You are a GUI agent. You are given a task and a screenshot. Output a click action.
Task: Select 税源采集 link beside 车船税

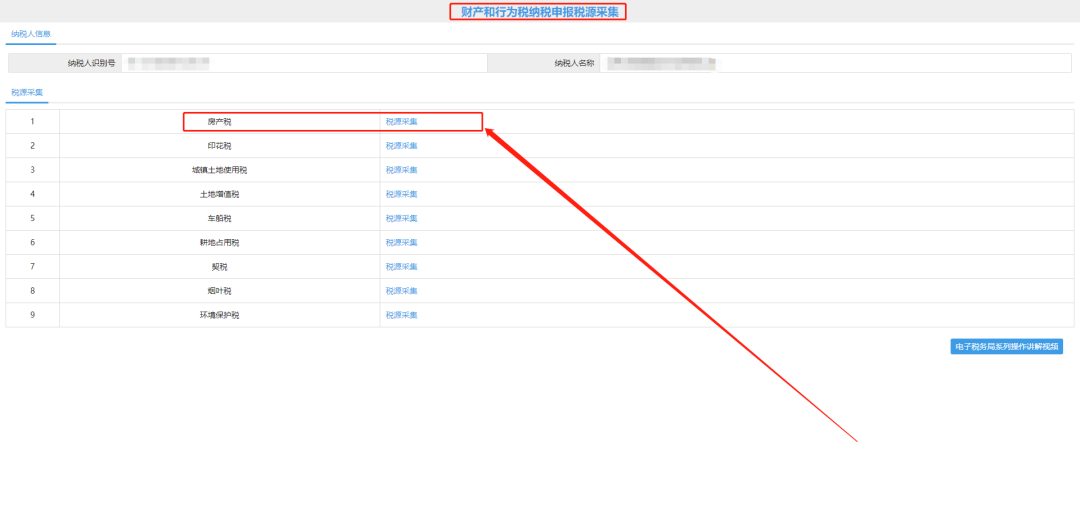pyautogui.click(x=401, y=218)
